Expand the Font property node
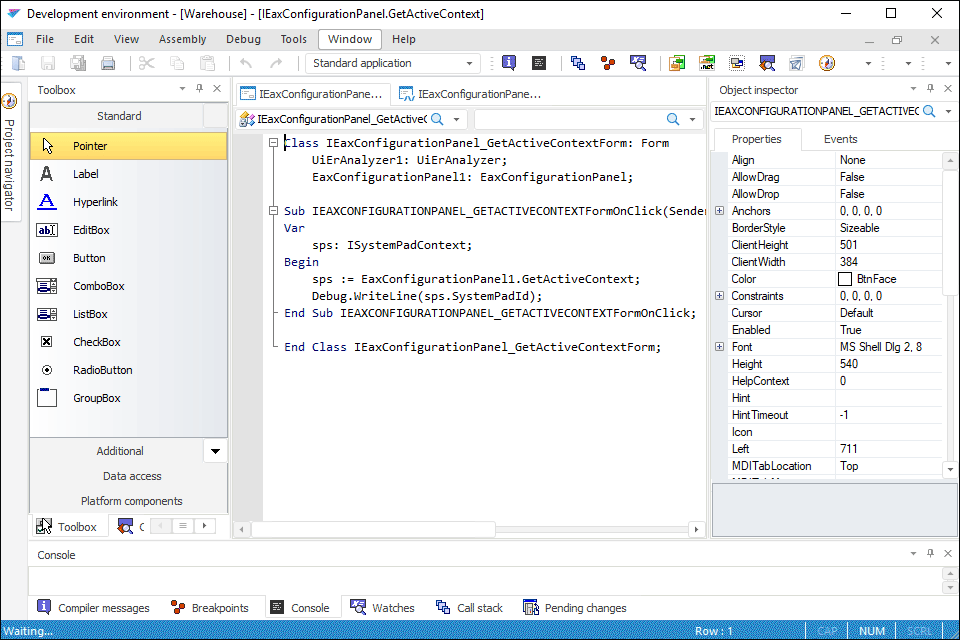Viewport: 960px width, 640px height. 720,347
